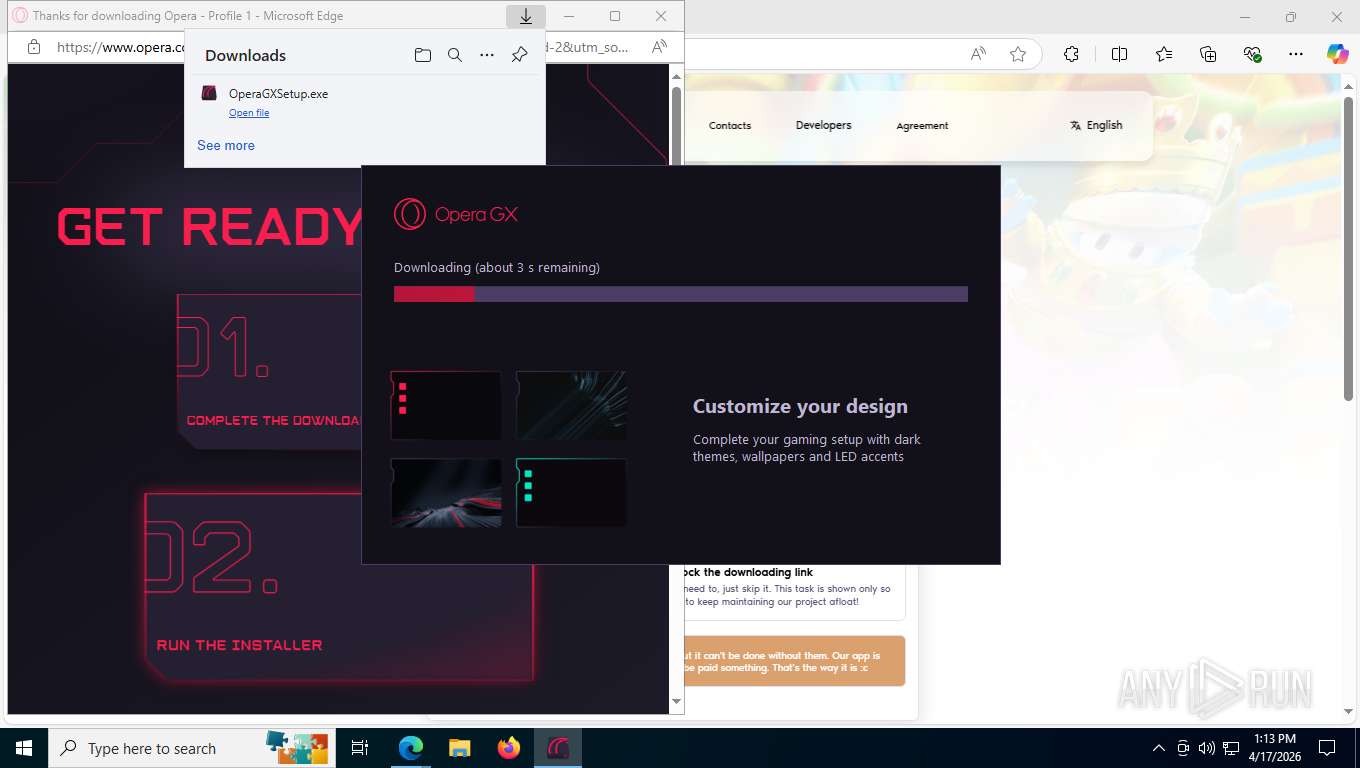Open Contacts menu item
Viewport: 1360px width, 768px height.
click(730, 125)
